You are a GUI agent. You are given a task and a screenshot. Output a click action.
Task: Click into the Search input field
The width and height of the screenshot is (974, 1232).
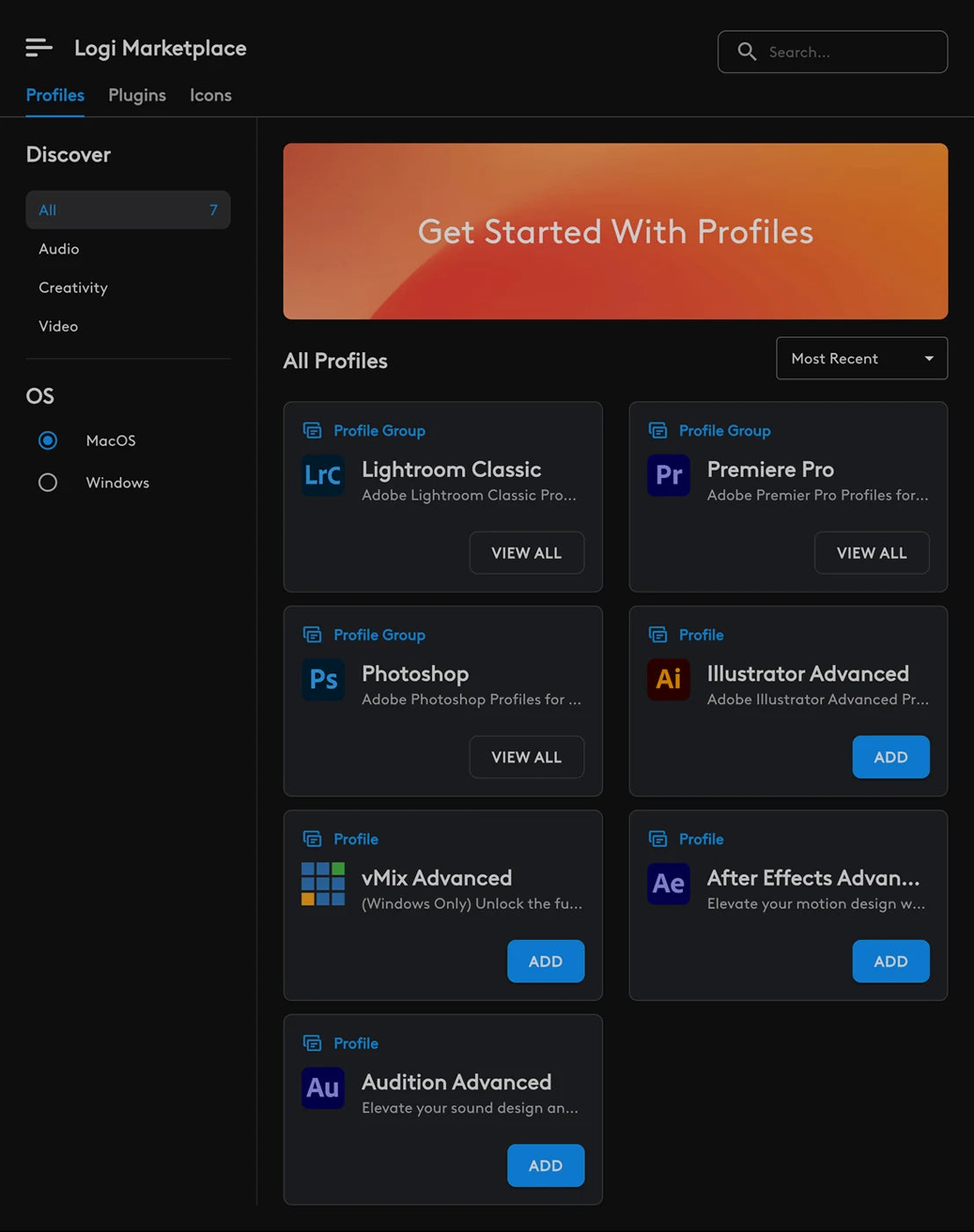pyautogui.click(x=832, y=52)
